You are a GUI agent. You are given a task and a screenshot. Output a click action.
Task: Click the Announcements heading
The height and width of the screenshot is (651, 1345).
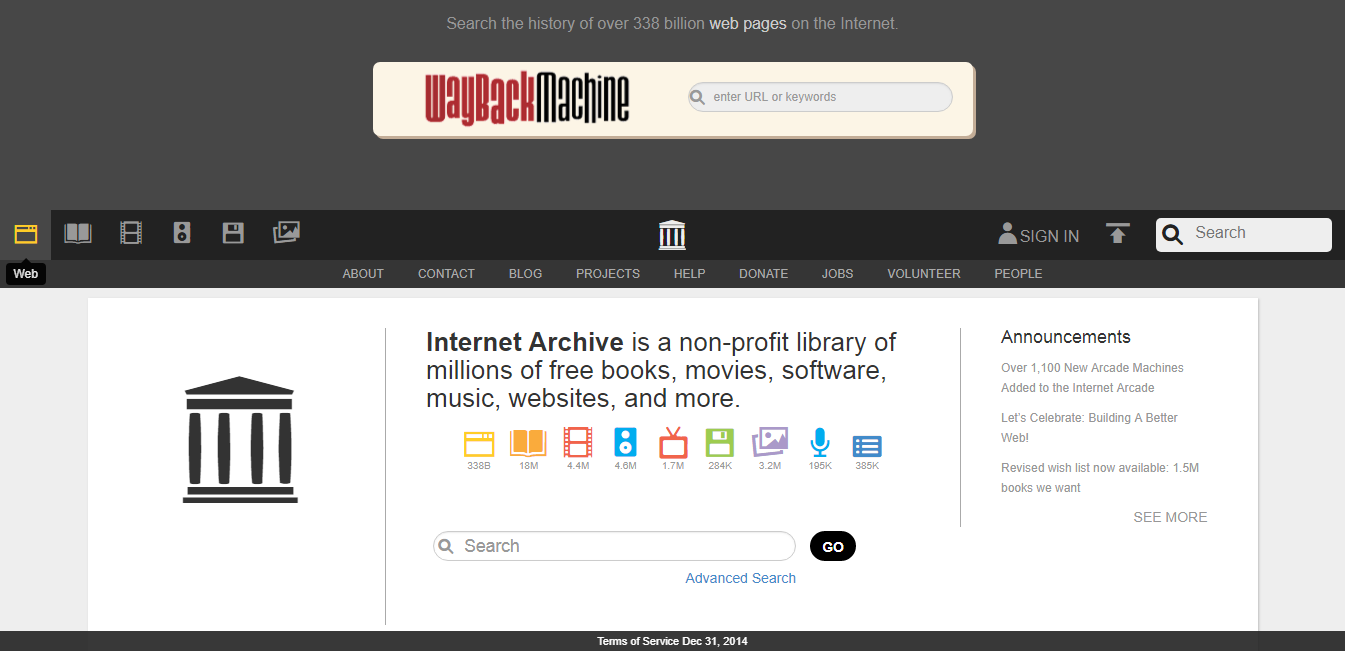point(1066,337)
